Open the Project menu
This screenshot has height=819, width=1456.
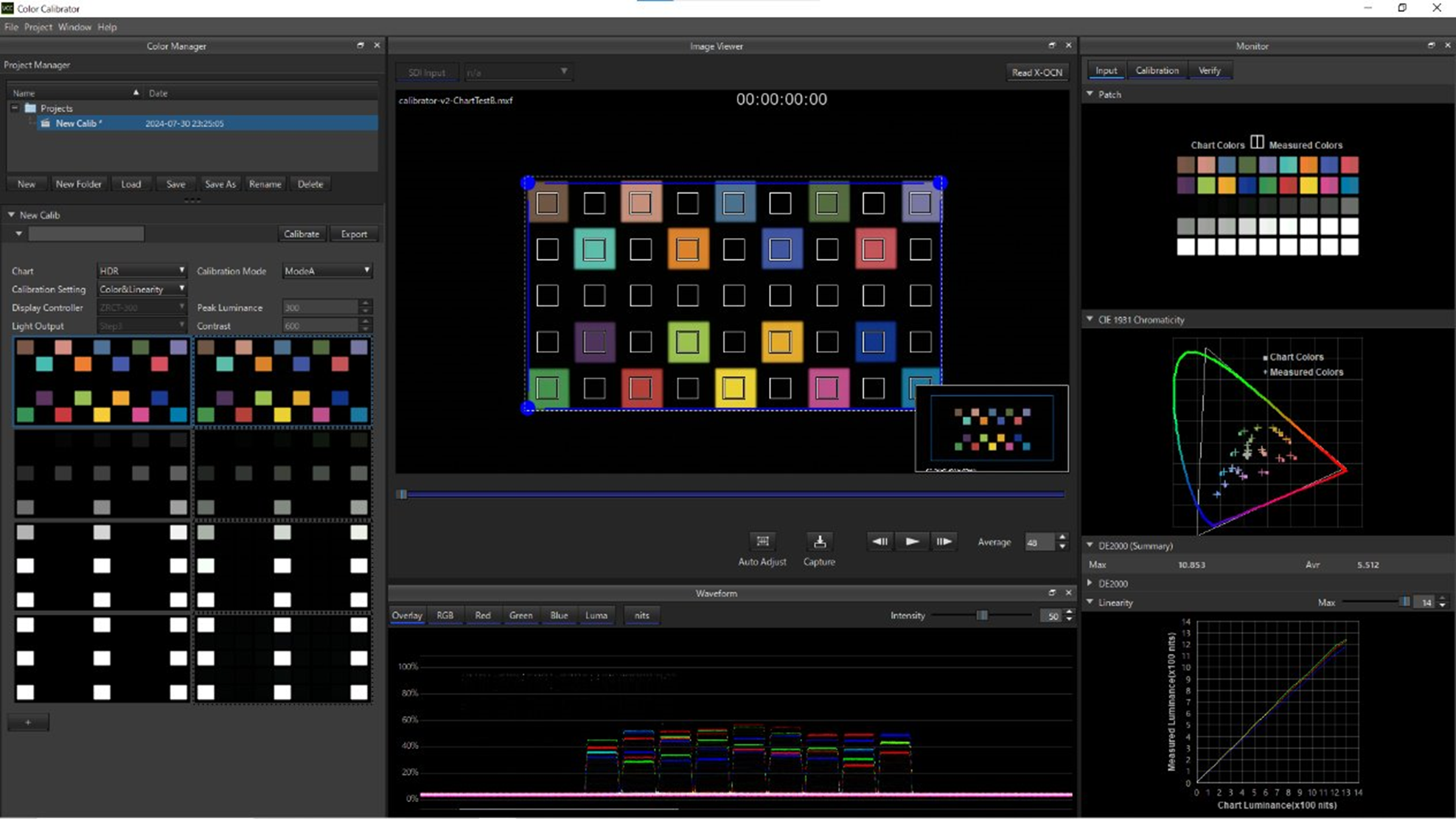coord(38,27)
